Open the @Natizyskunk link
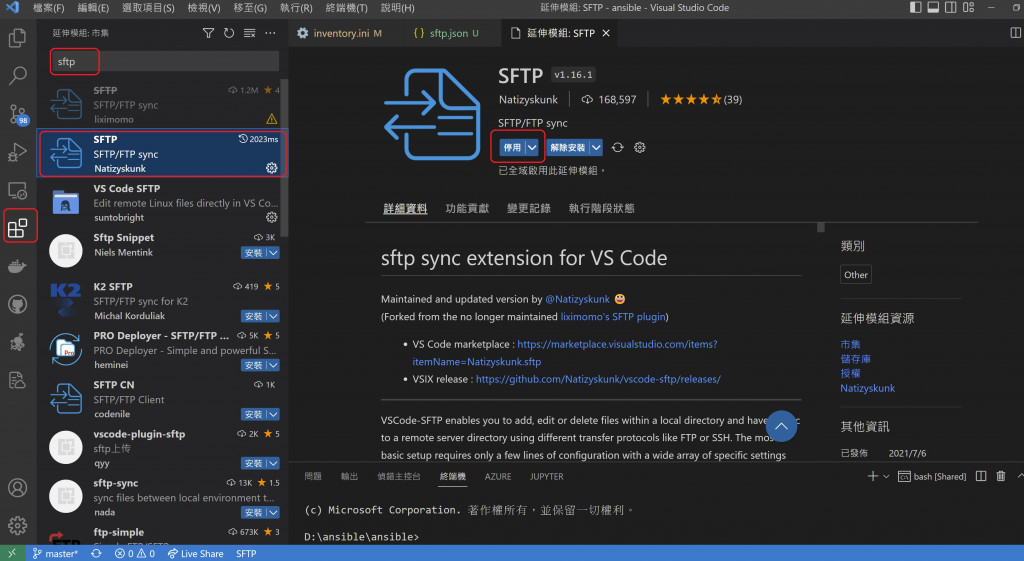This screenshot has height=561, width=1024. pyautogui.click(x=577, y=299)
